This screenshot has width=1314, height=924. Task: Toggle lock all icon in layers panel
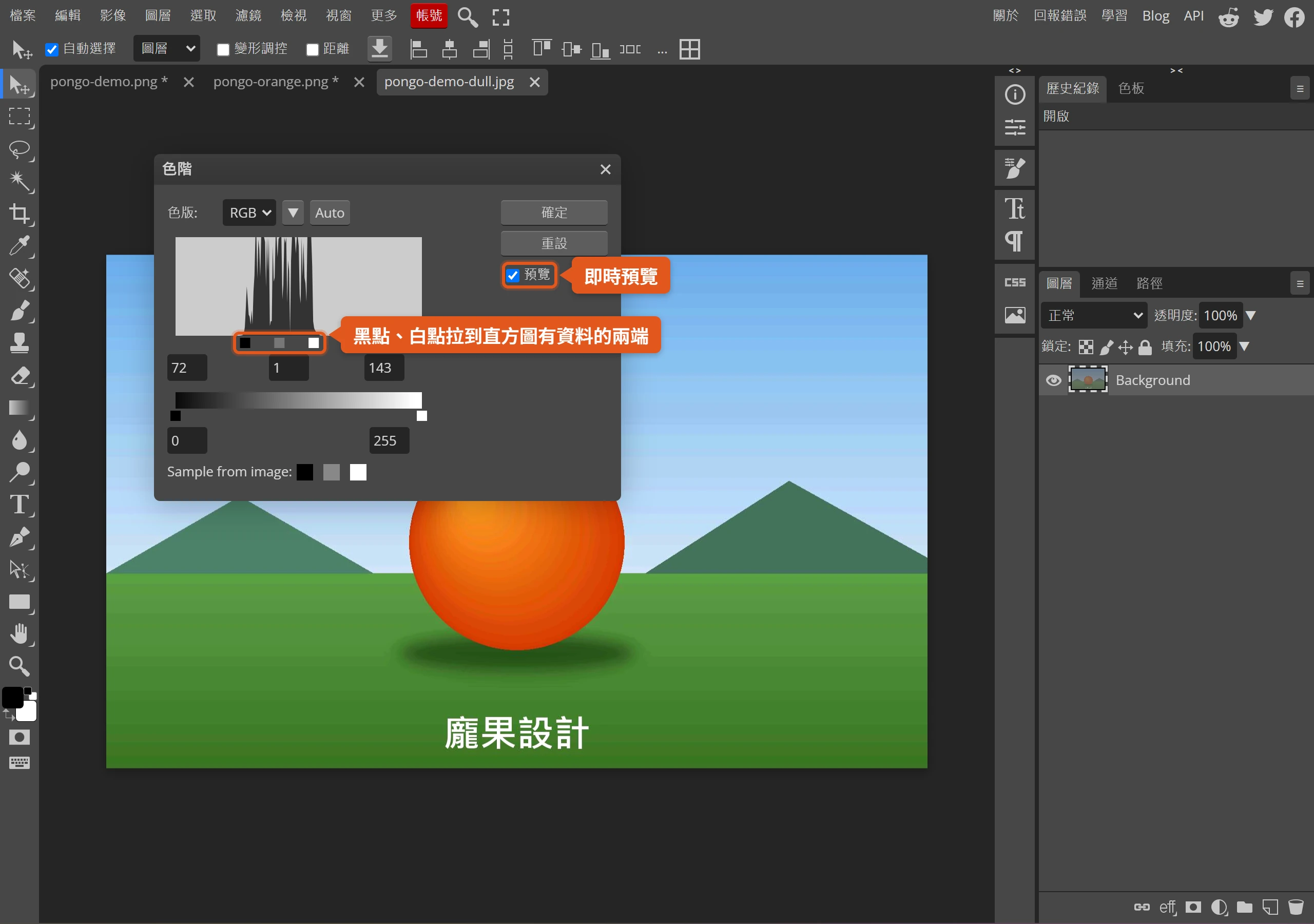pyautogui.click(x=1145, y=347)
